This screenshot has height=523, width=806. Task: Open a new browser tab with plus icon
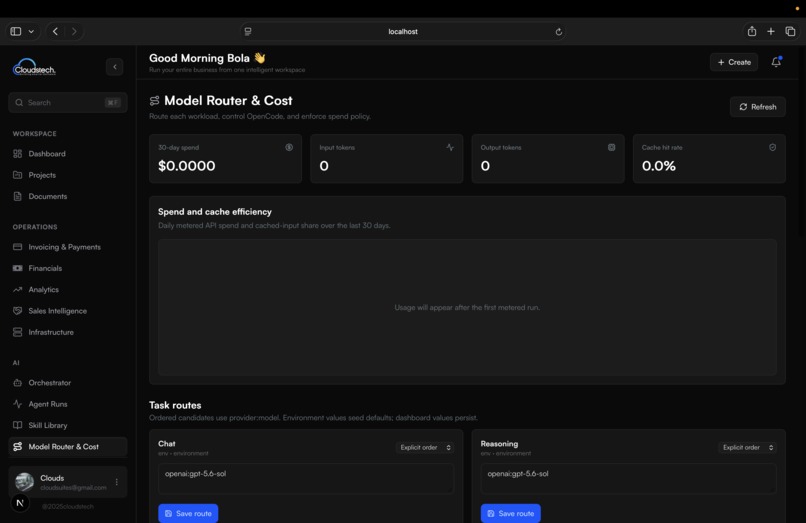(771, 31)
